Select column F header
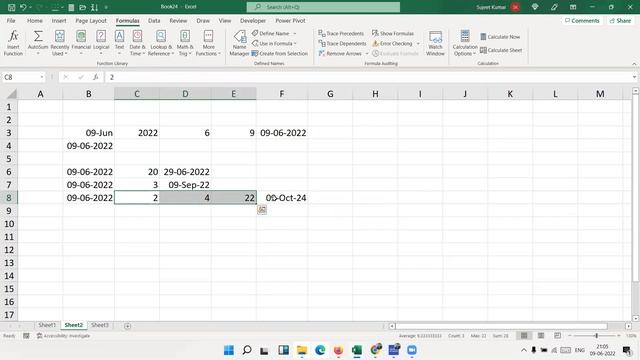640x360 pixels. pos(282,94)
